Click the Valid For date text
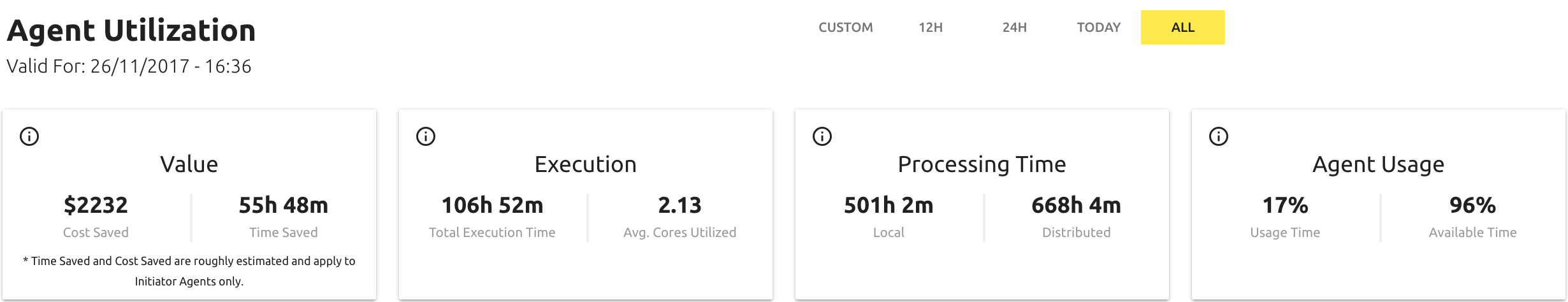The width and height of the screenshot is (1568, 302). (x=129, y=66)
